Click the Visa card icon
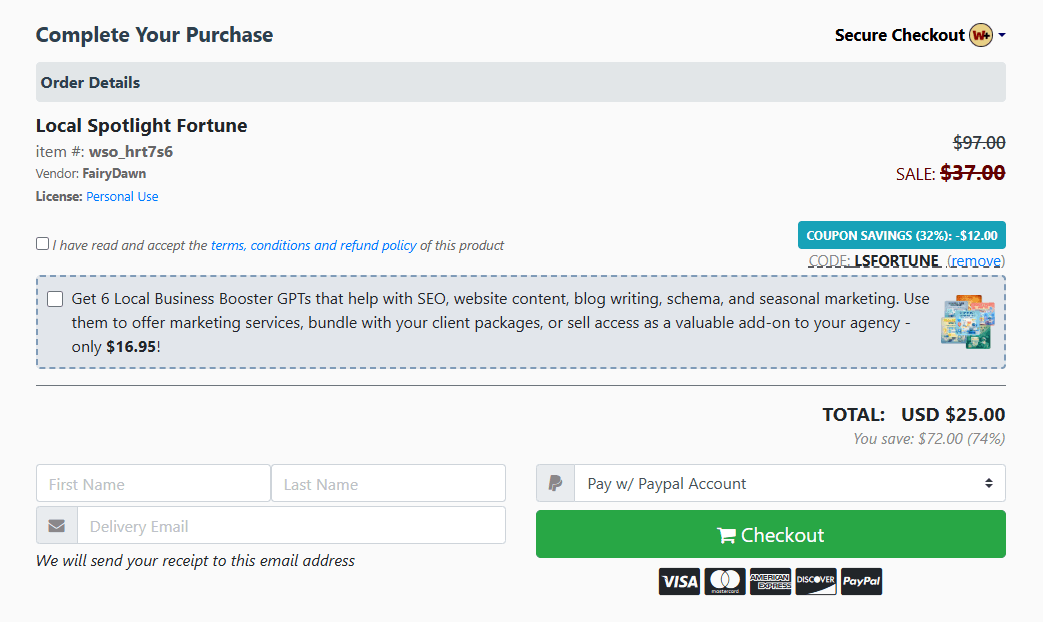Image resolution: width=1043 pixels, height=622 pixels. pos(679,581)
